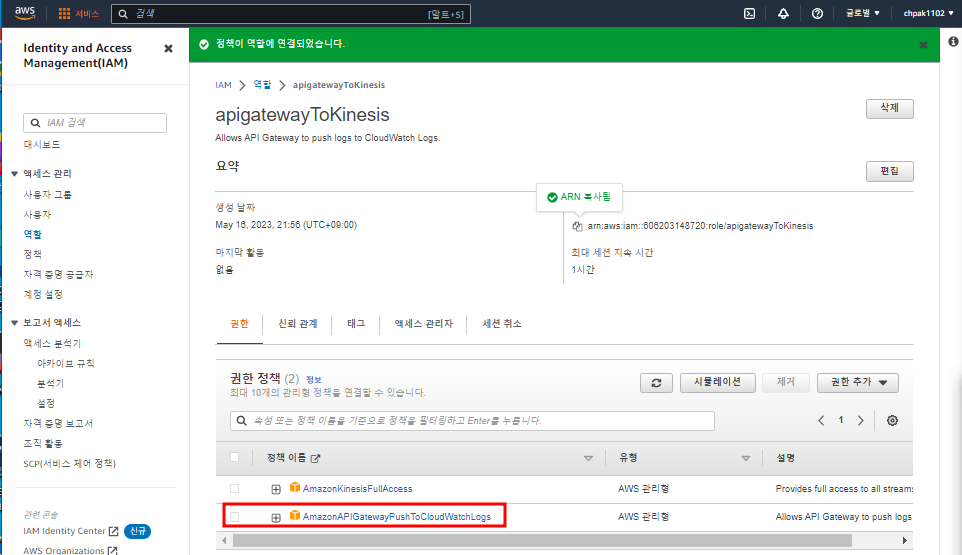Click the AmazonKinesisFullAccess policy box icon

point(295,488)
